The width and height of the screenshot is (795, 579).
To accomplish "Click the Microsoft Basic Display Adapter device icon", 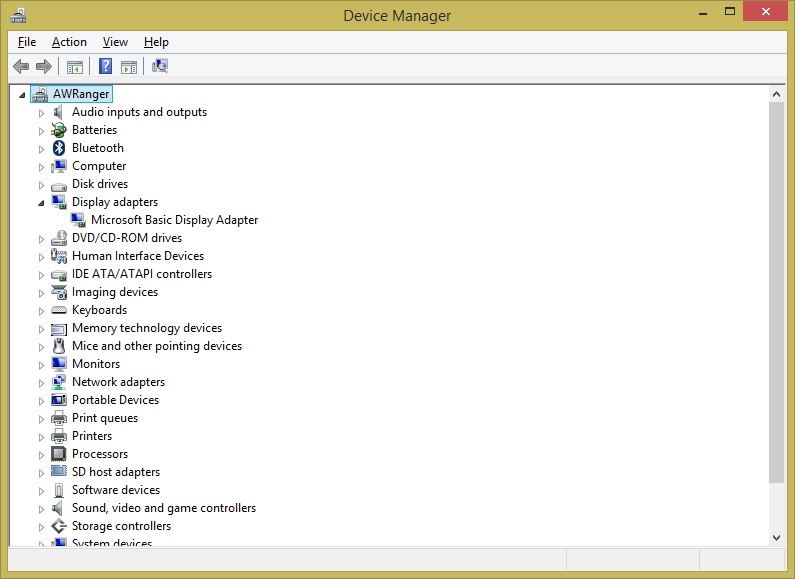I will tap(78, 220).
